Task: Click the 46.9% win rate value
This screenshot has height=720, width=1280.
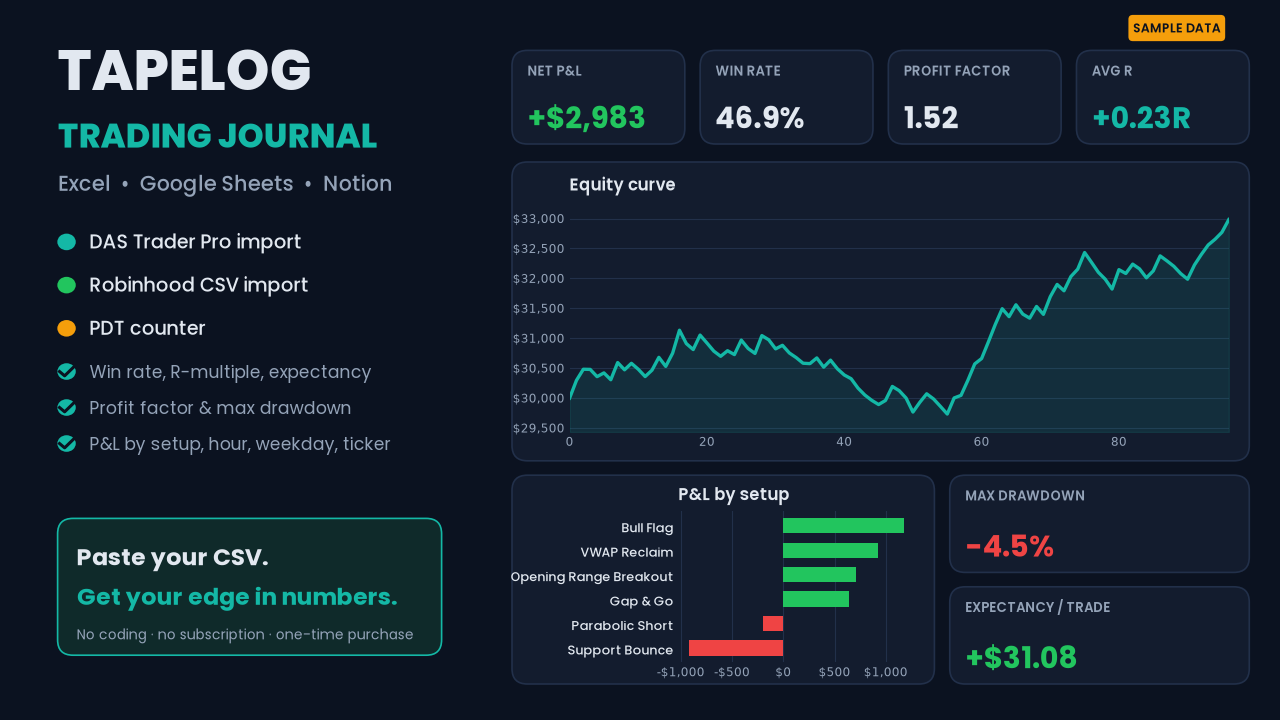Action: [760, 118]
